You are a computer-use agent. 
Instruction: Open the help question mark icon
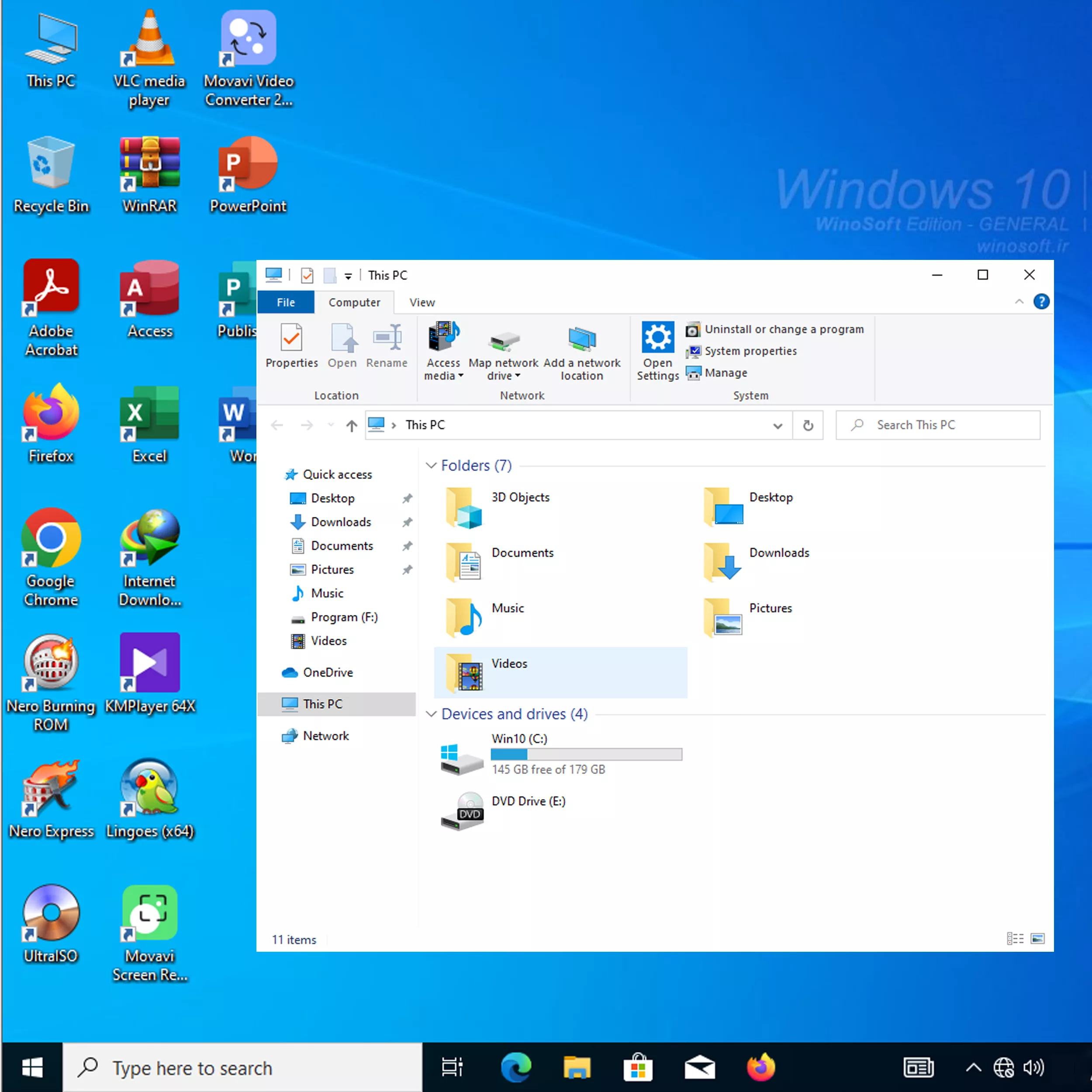point(1041,302)
